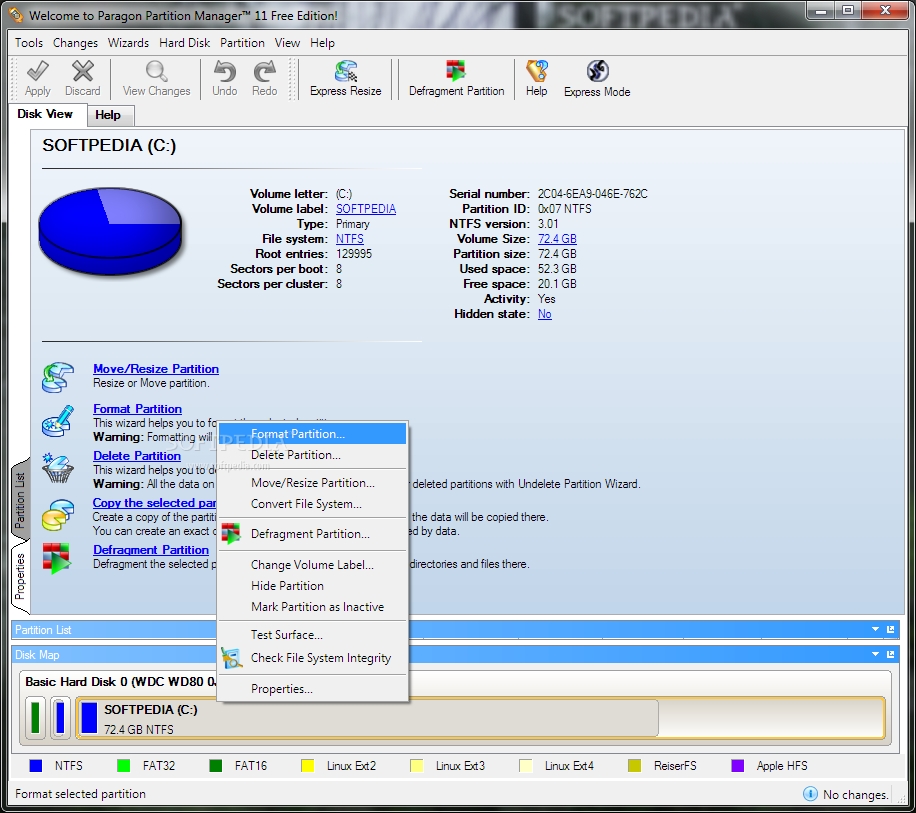Viewport: 916px width, 813px height.
Task: Open the Wizards menu
Action: (128, 43)
